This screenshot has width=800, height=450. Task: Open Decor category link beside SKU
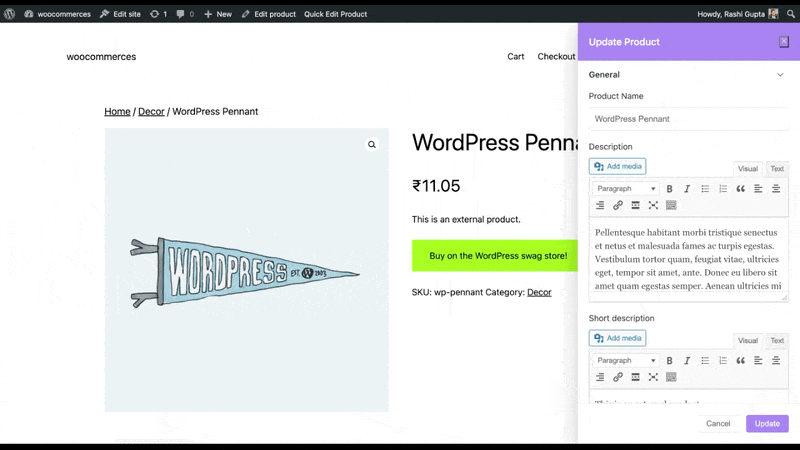click(539, 292)
